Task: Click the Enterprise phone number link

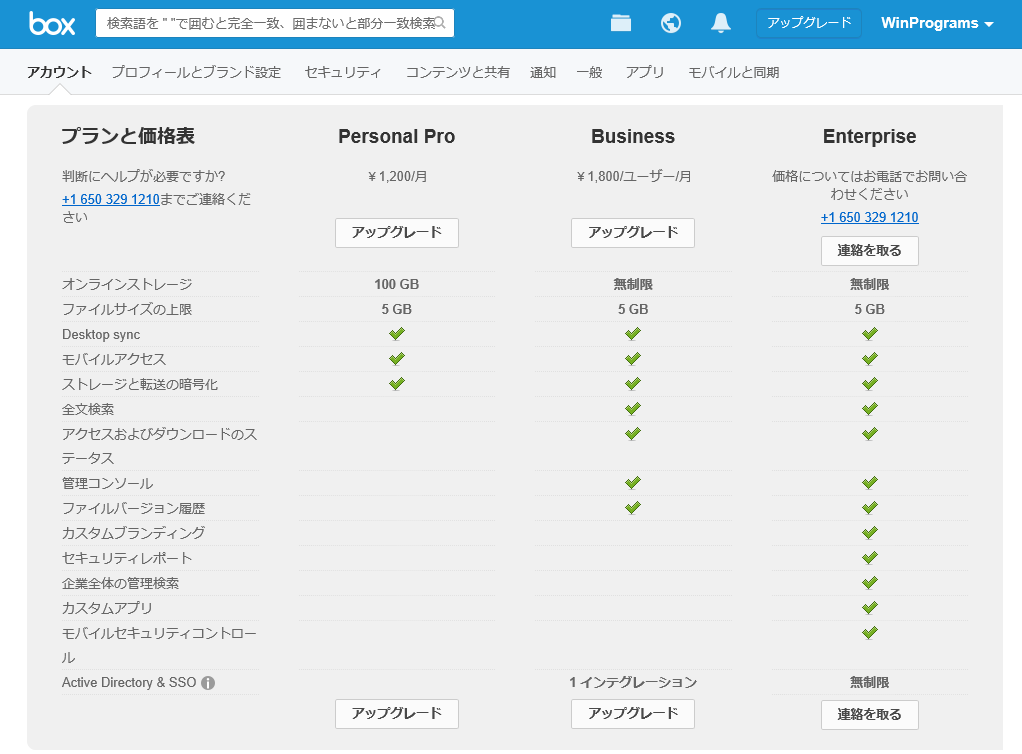Action: point(869,217)
